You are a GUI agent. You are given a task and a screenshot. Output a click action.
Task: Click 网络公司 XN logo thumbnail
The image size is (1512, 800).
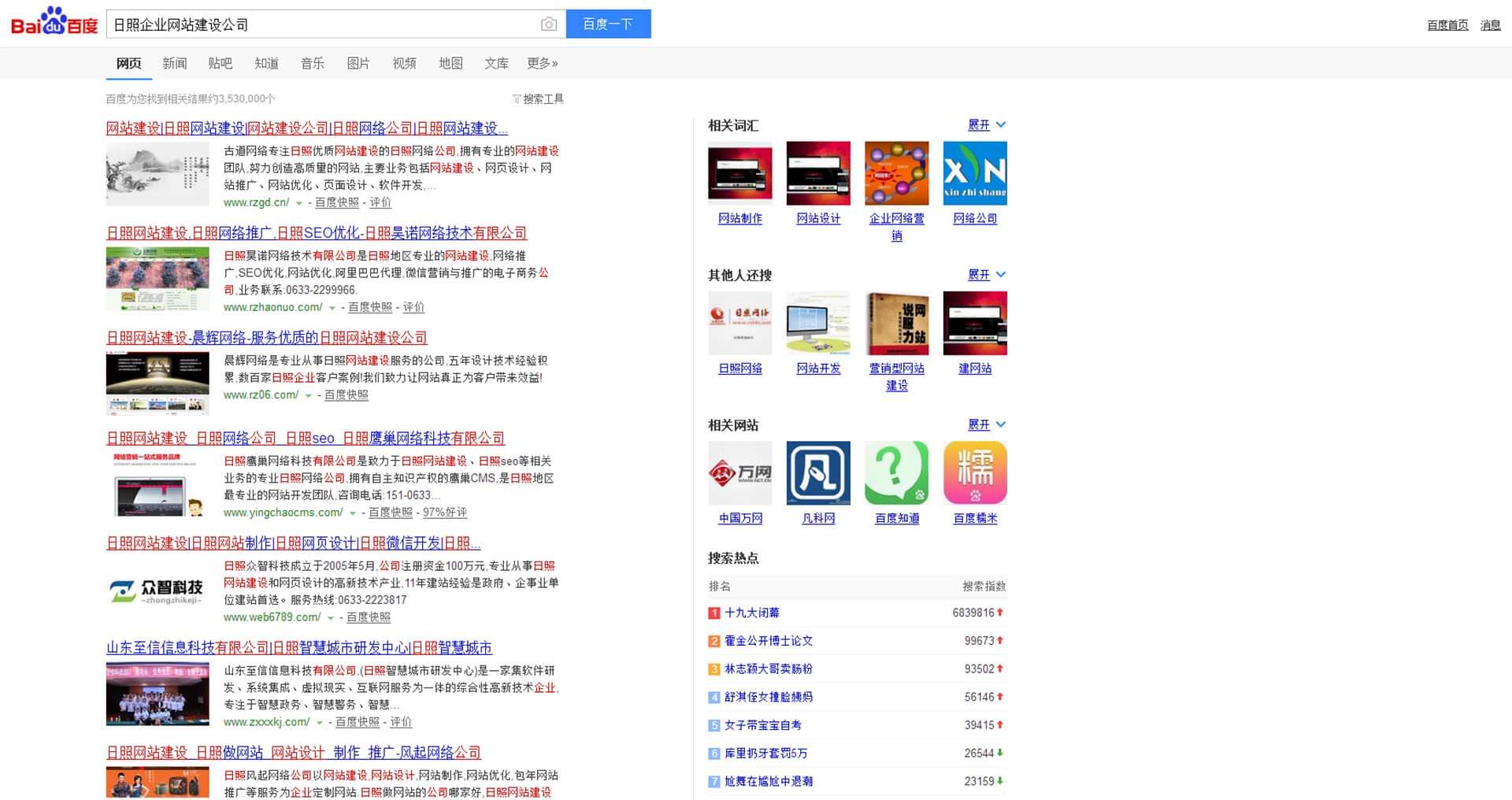click(x=975, y=173)
